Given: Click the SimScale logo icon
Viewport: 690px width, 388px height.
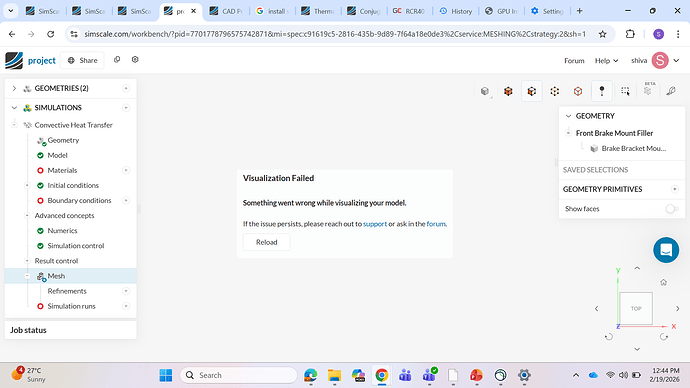Looking at the screenshot, I should pos(14,60).
